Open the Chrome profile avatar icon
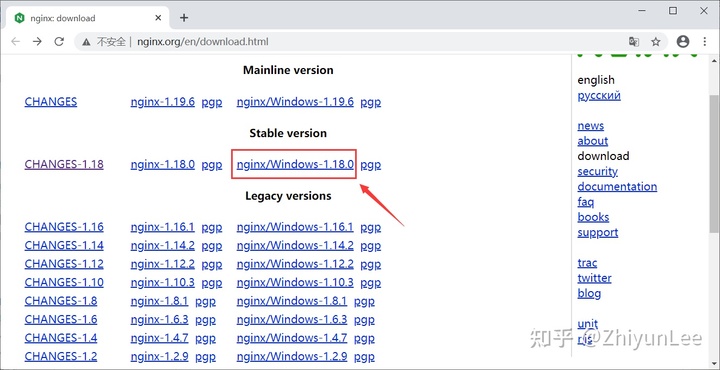Viewport: 720px width, 370px height. [683, 42]
